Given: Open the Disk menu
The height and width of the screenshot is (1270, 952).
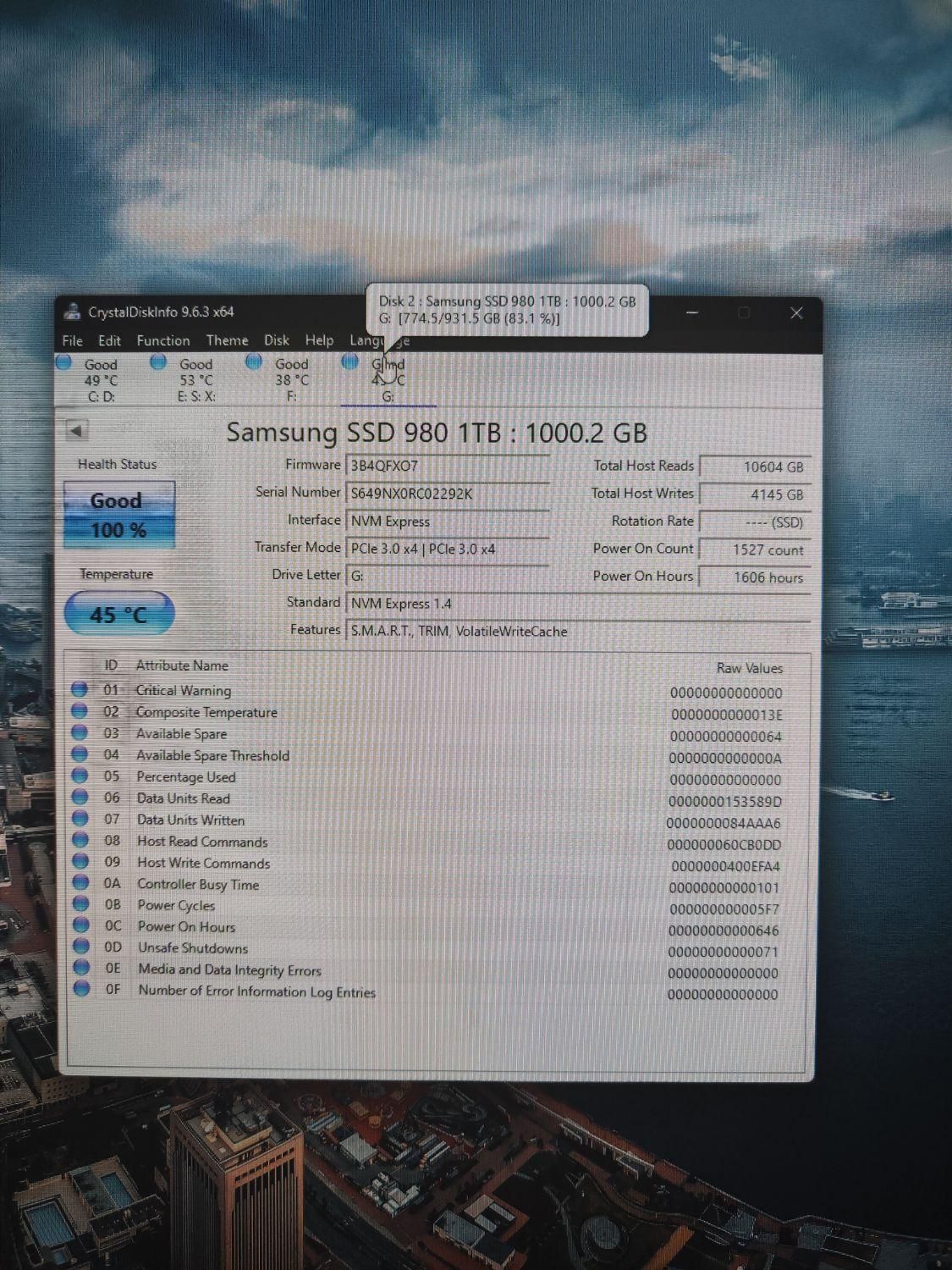Looking at the screenshot, I should coord(277,340).
